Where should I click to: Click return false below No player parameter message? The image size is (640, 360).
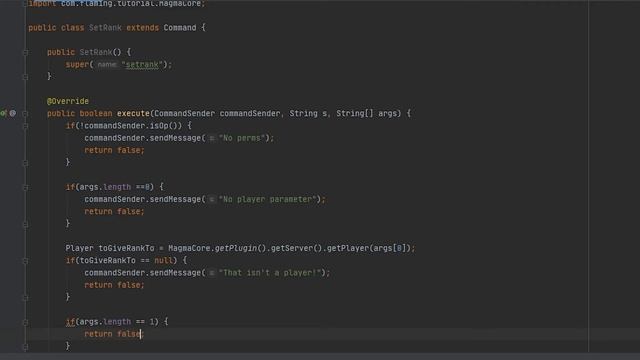(114, 211)
